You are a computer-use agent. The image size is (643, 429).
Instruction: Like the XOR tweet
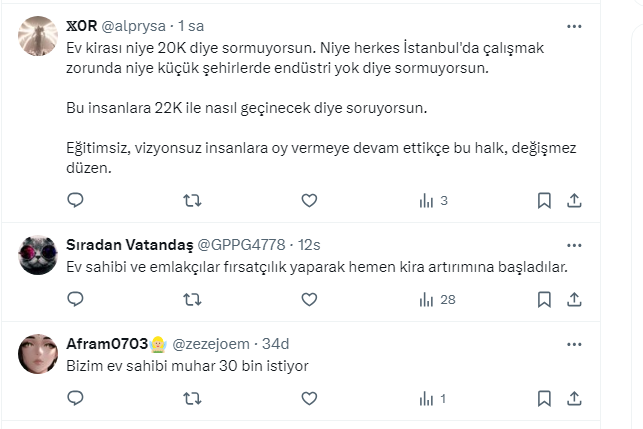click(x=309, y=200)
